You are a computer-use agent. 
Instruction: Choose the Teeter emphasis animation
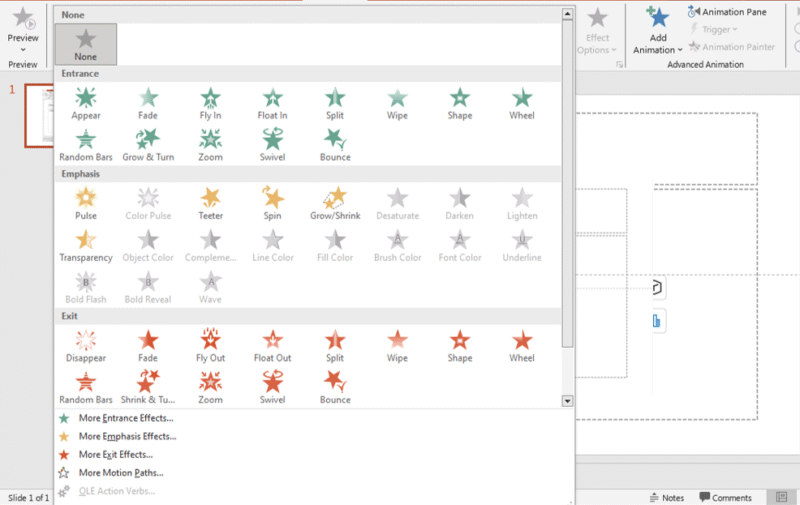click(x=210, y=204)
